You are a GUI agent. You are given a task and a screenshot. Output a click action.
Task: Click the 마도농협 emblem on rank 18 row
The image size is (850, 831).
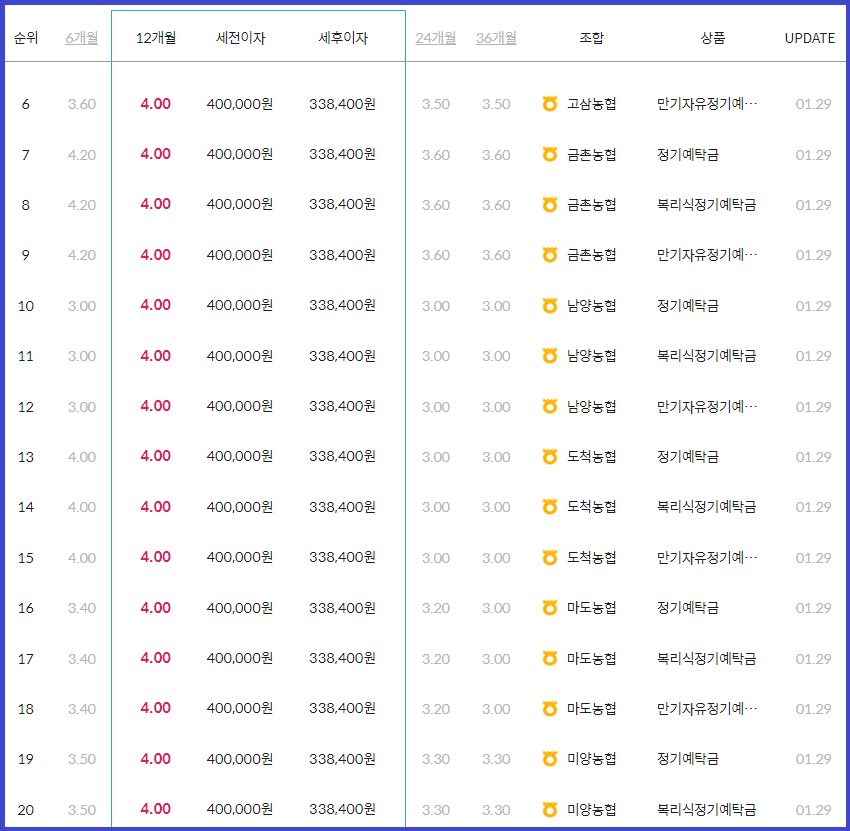[x=547, y=708]
